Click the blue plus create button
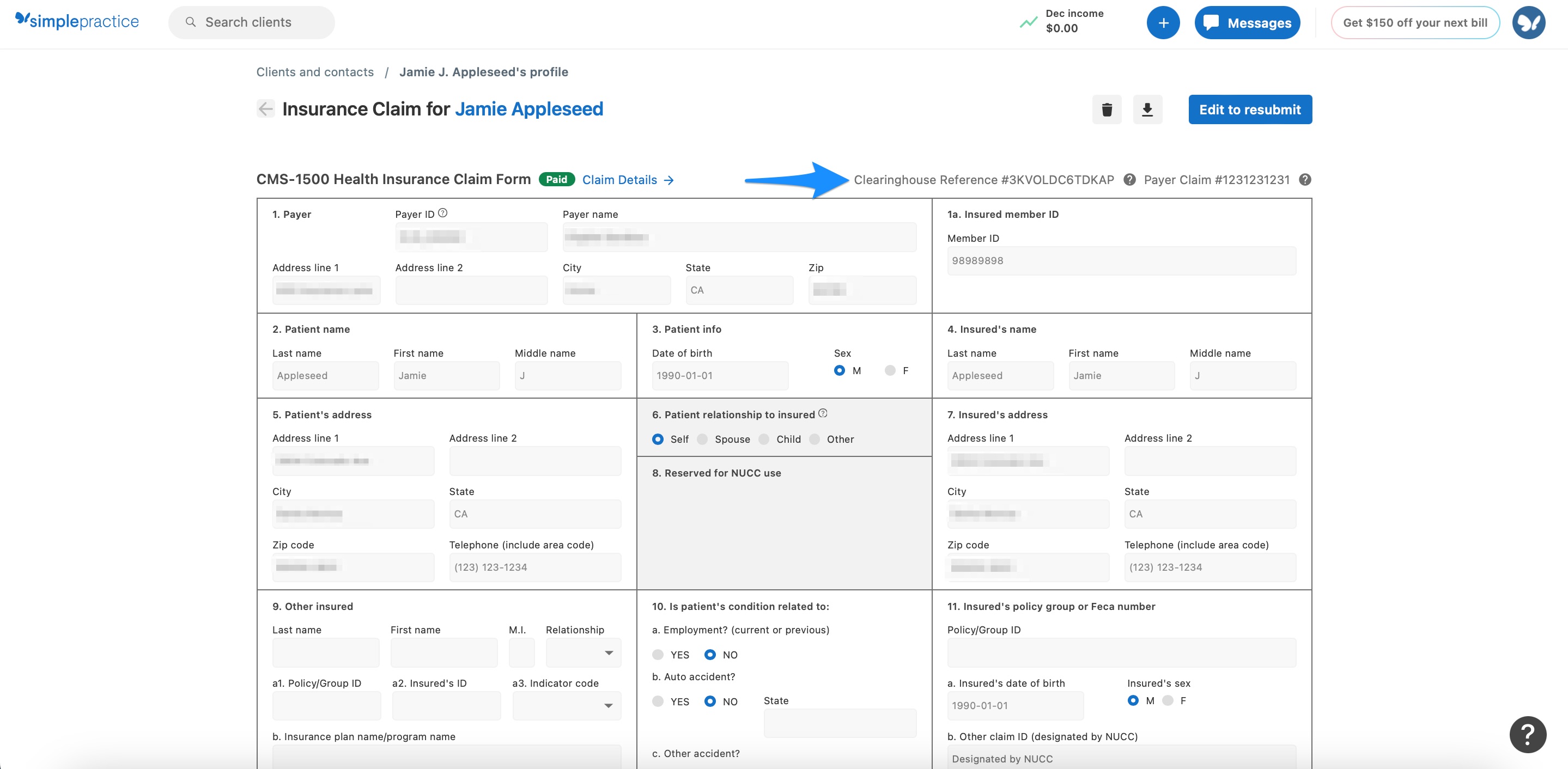Image resolution: width=1568 pixels, height=769 pixels. (x=1163, y=23)
